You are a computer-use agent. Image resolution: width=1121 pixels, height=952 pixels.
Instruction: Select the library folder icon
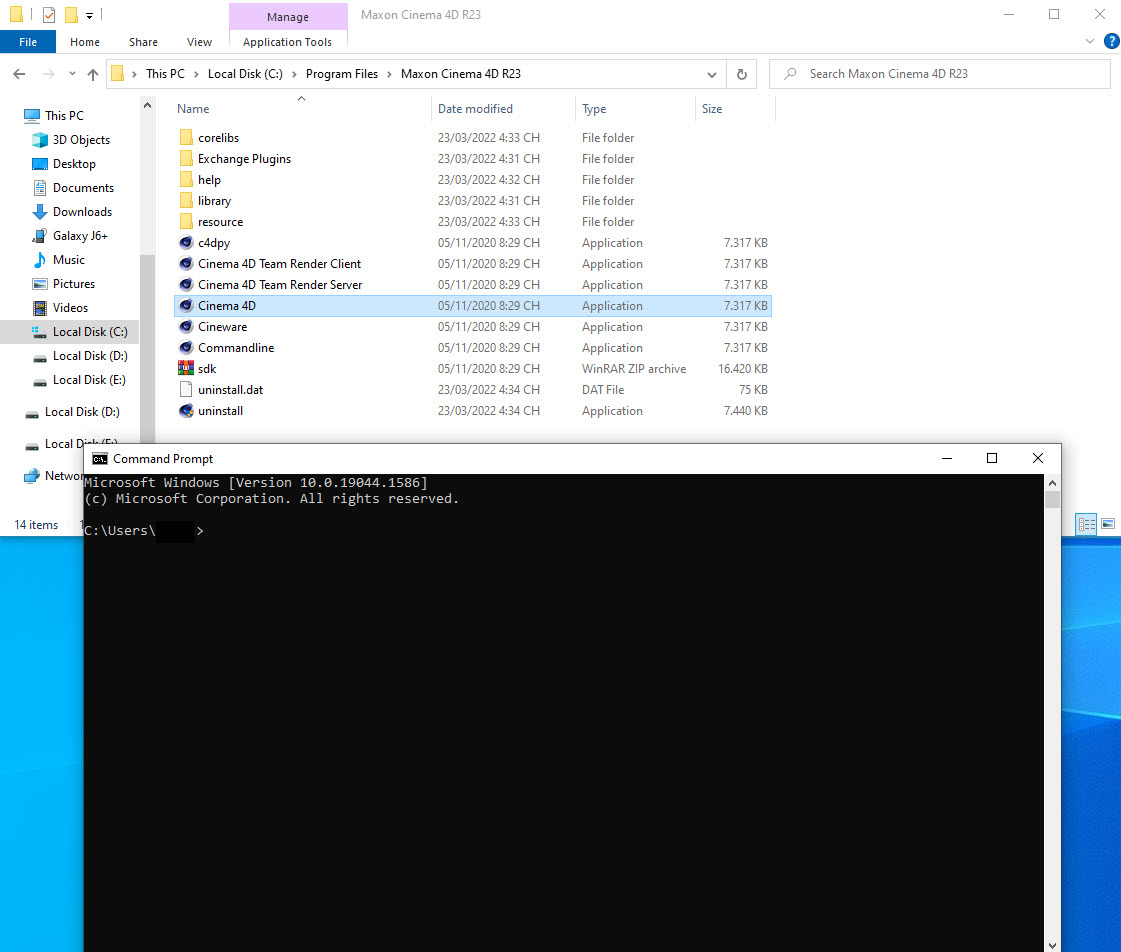click(186, 201)
